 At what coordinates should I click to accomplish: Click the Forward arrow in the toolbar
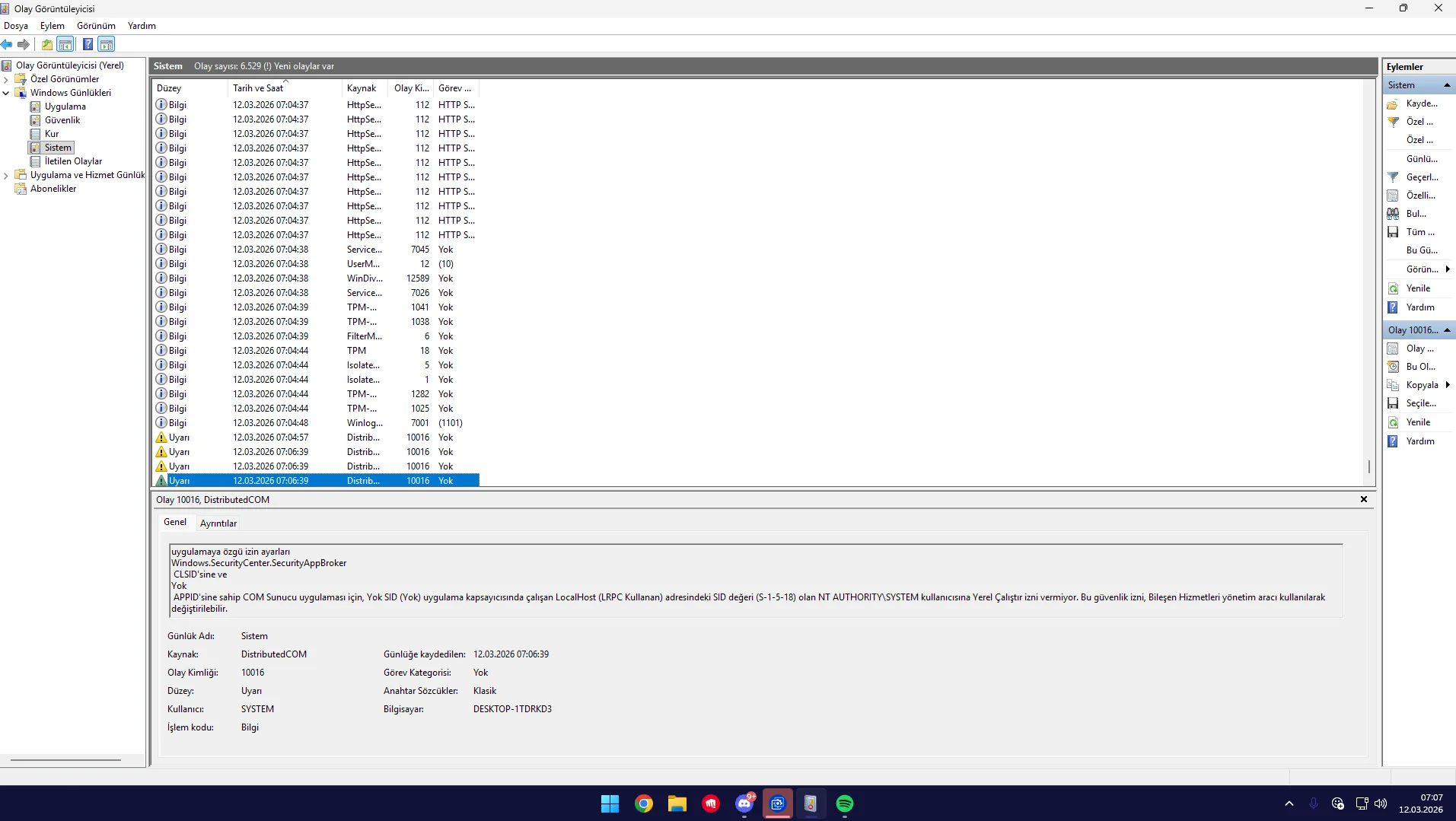click(x=24, y=45)
